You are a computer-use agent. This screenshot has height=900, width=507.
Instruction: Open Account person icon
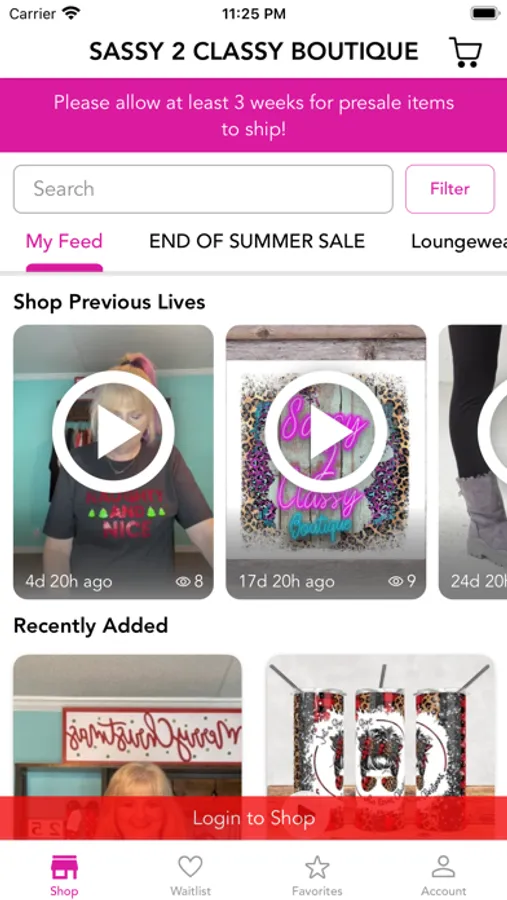pos(443,867)
